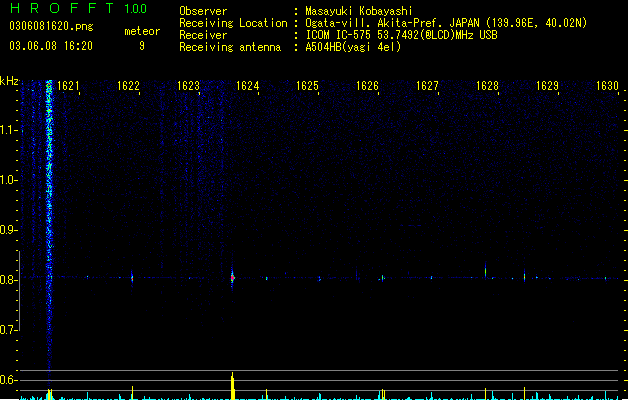Click the meteor echo at the 1628 mark
The width and height of the screenshot is (629, 400).
tap(485, 271)
